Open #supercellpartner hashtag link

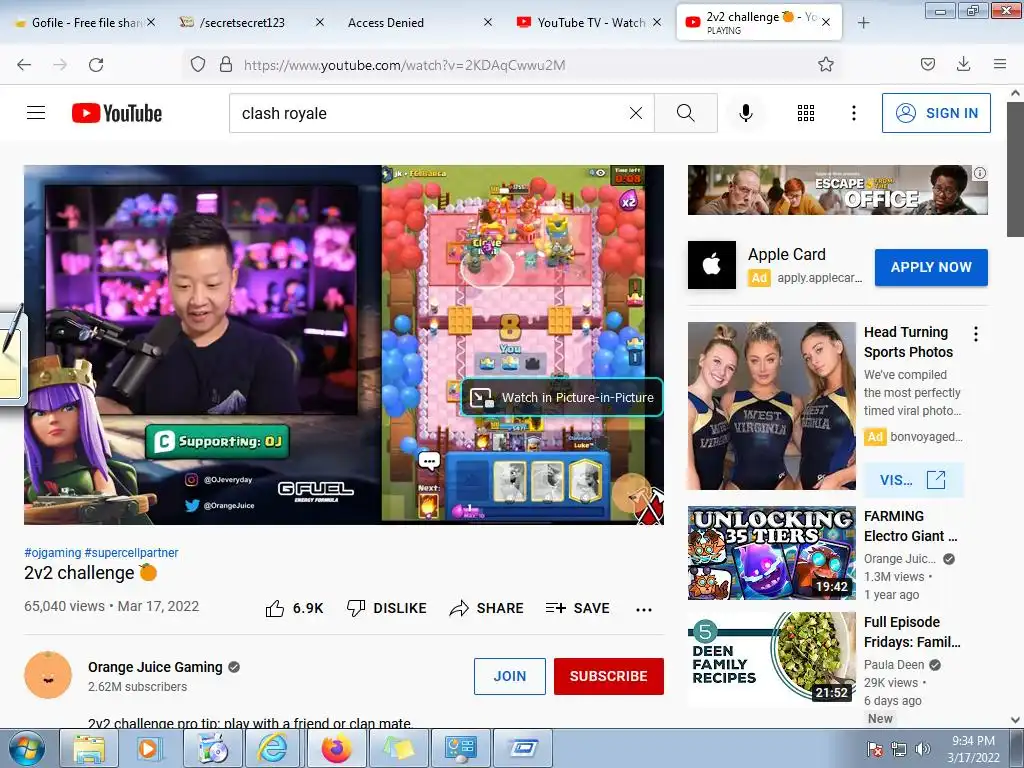tap(131, 552)
